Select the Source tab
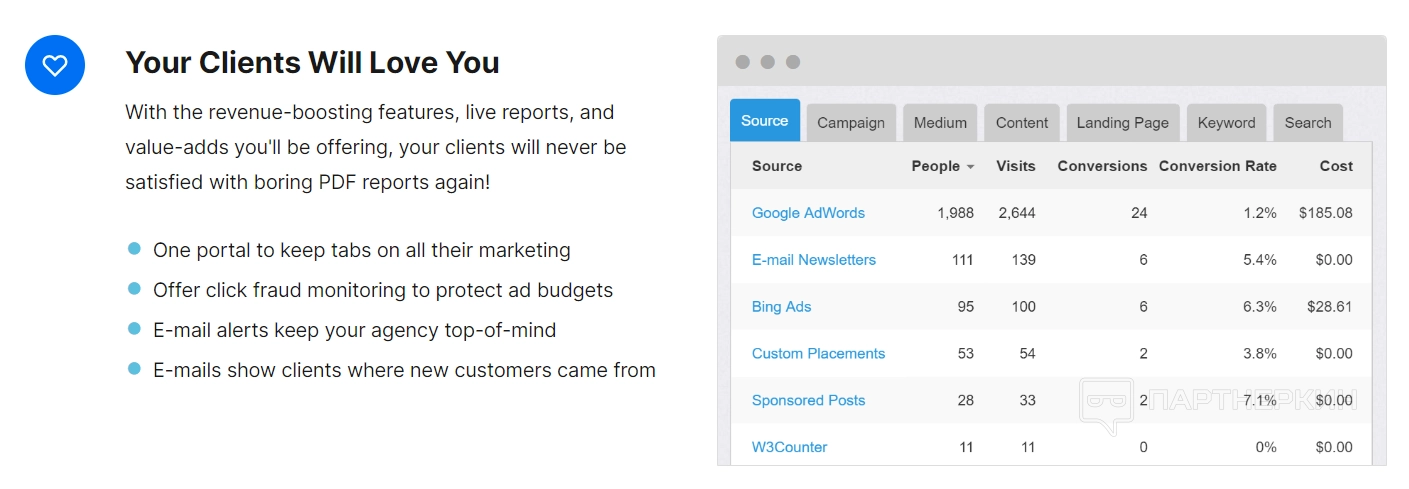The image size is (1409, 489). pos(765,121)
